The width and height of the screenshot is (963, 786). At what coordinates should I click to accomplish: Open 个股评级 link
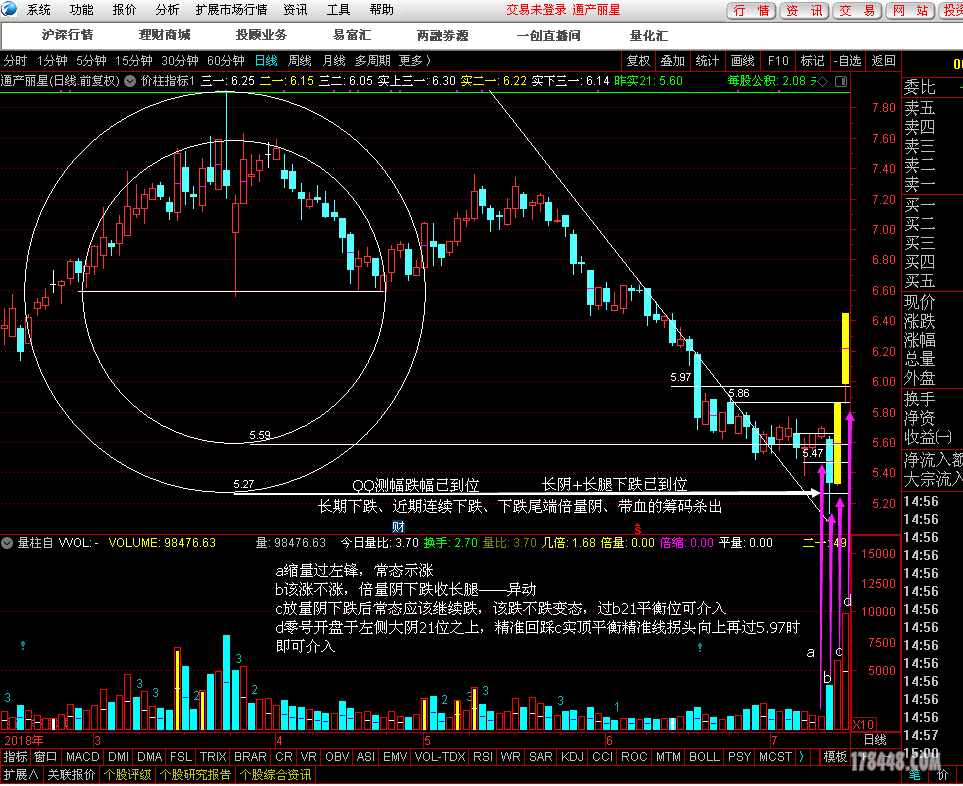tap(128, 775)
